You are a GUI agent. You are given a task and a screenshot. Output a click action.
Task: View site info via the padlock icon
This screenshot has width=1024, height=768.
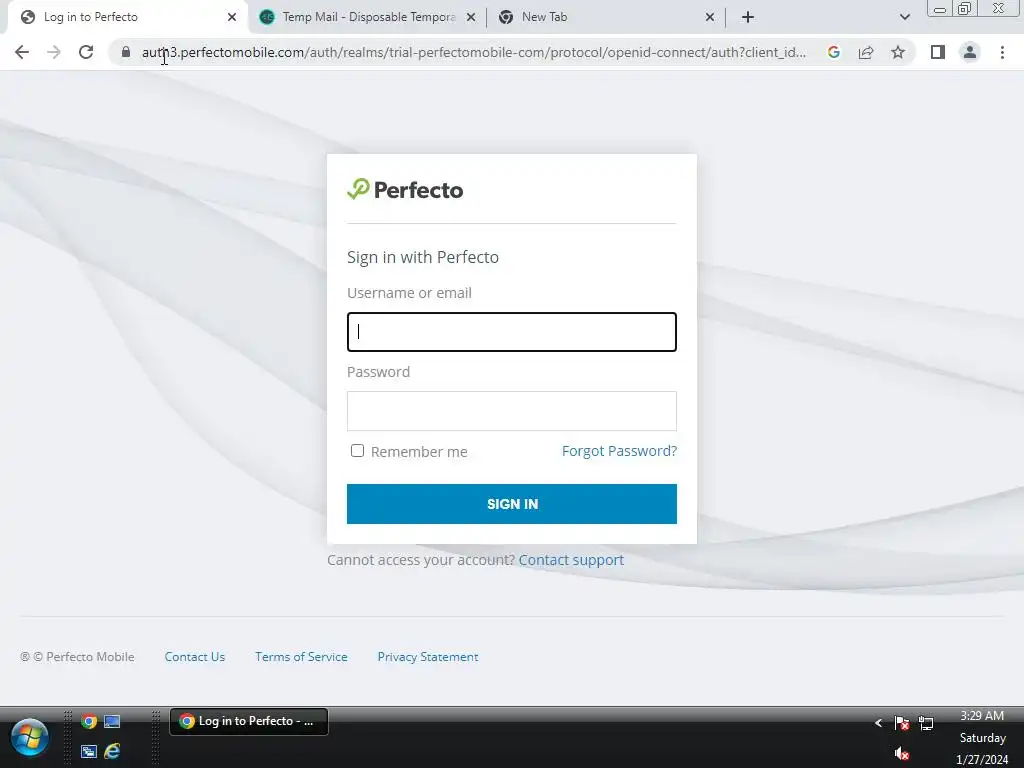126,52
